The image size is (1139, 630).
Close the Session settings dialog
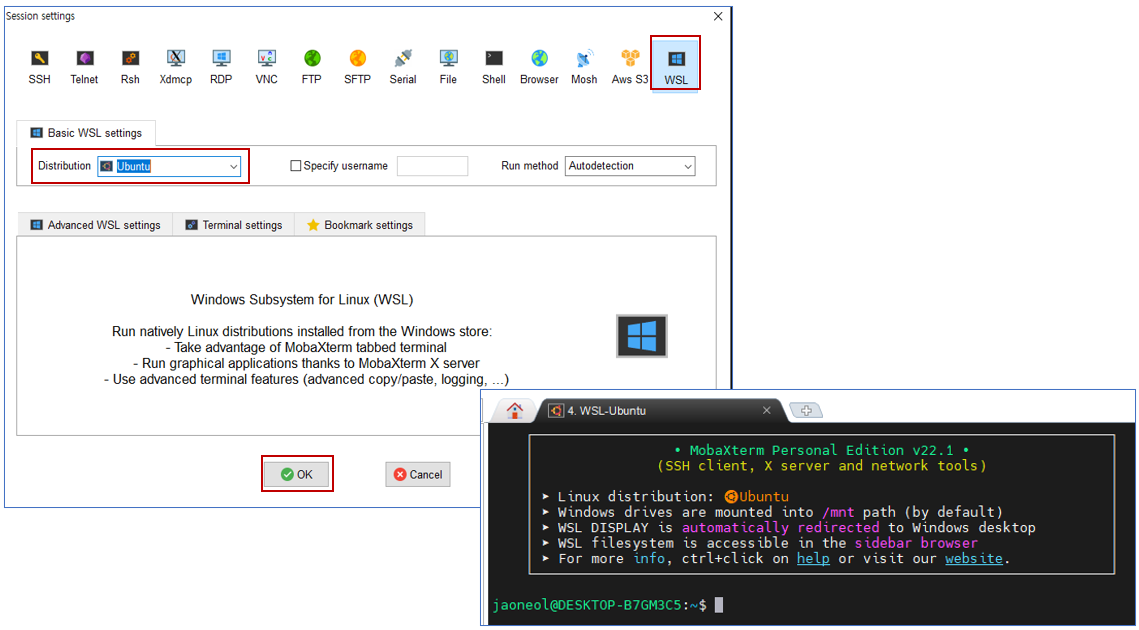click(718, 16)
